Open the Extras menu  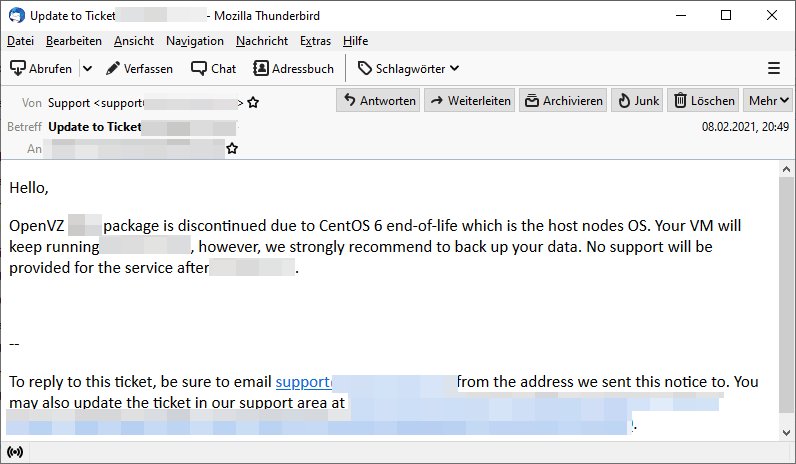(315, 41)
